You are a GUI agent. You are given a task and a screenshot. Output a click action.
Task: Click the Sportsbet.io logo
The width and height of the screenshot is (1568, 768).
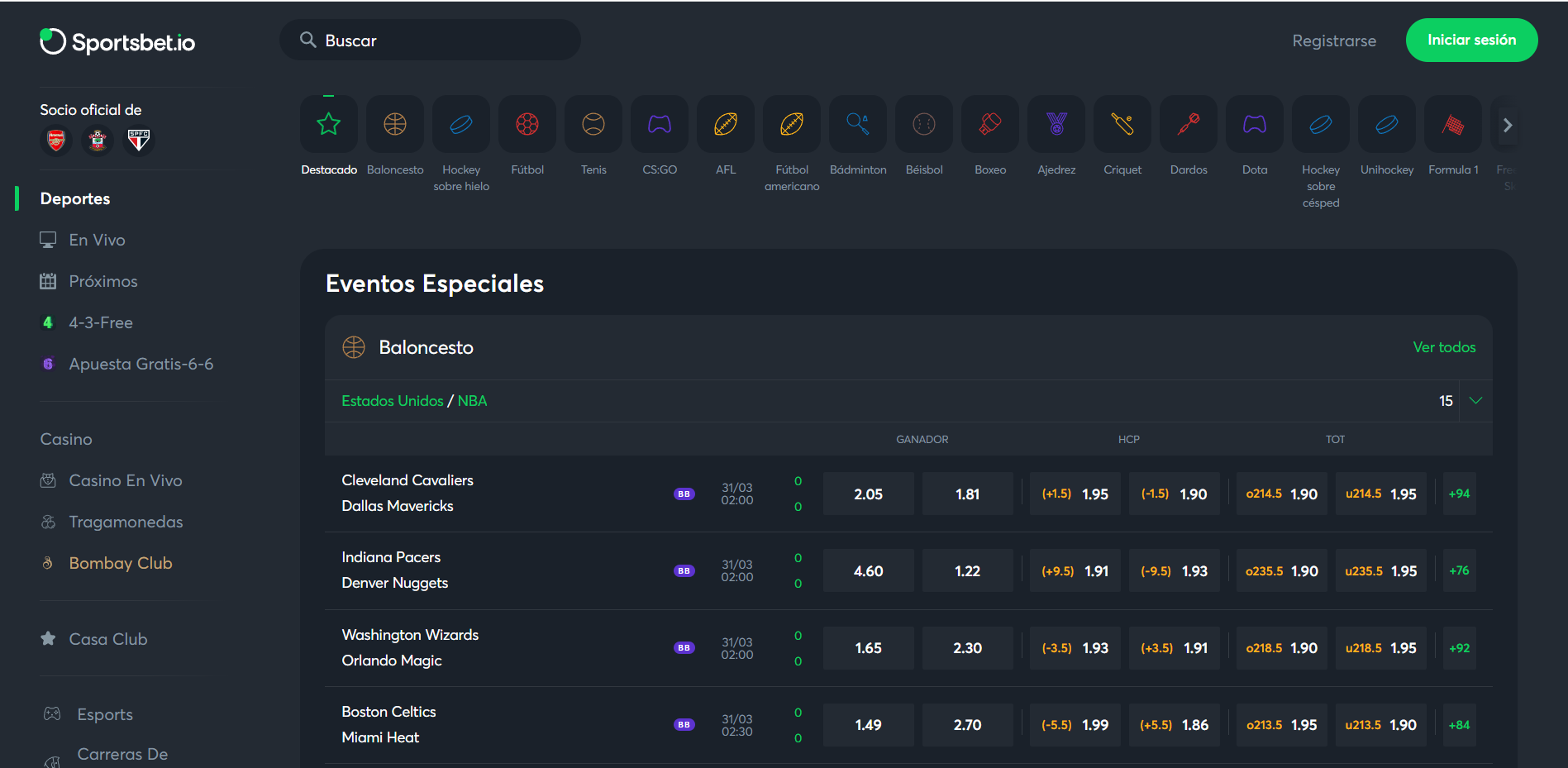117,41
